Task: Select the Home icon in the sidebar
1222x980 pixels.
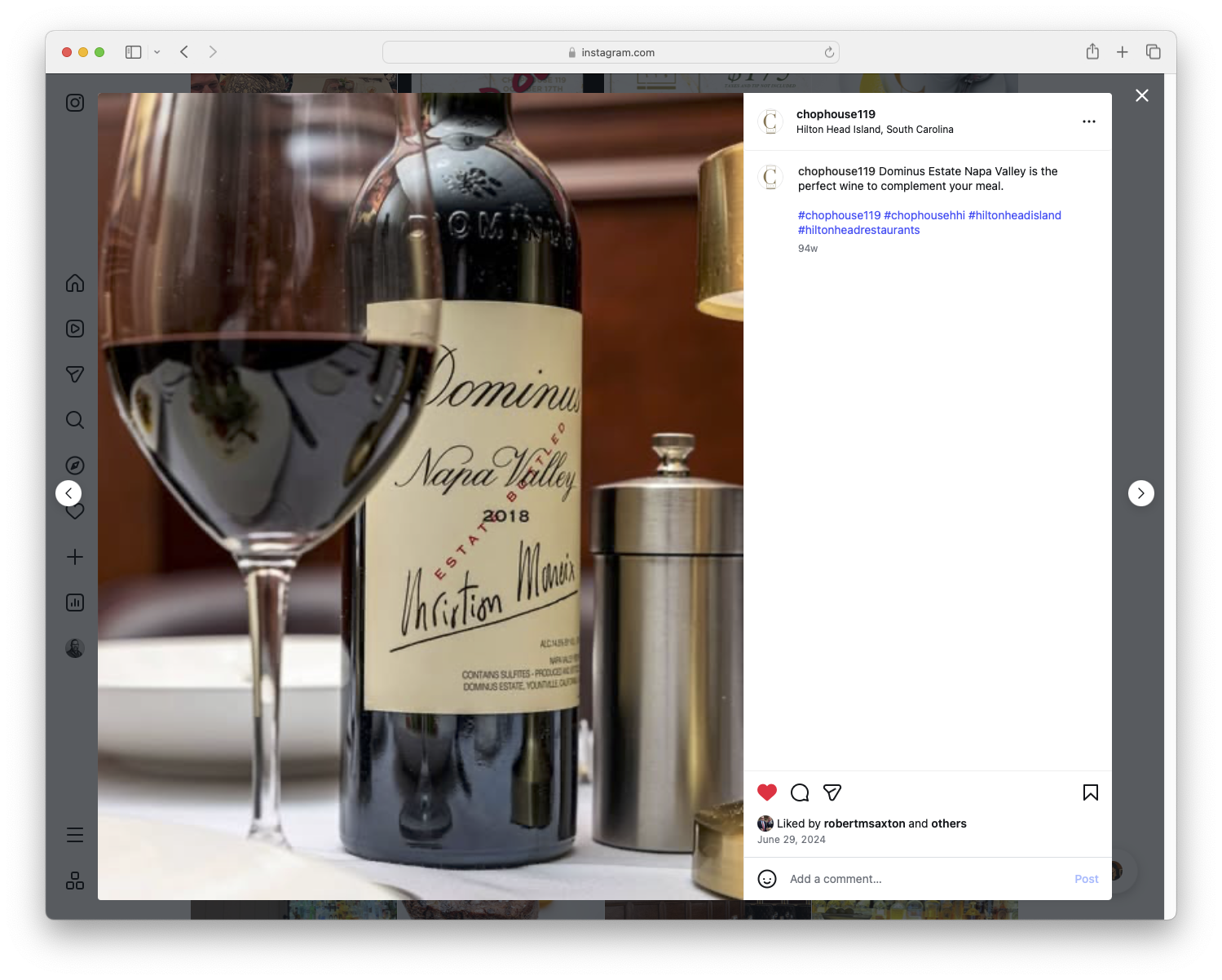Action: coord(74,283)
